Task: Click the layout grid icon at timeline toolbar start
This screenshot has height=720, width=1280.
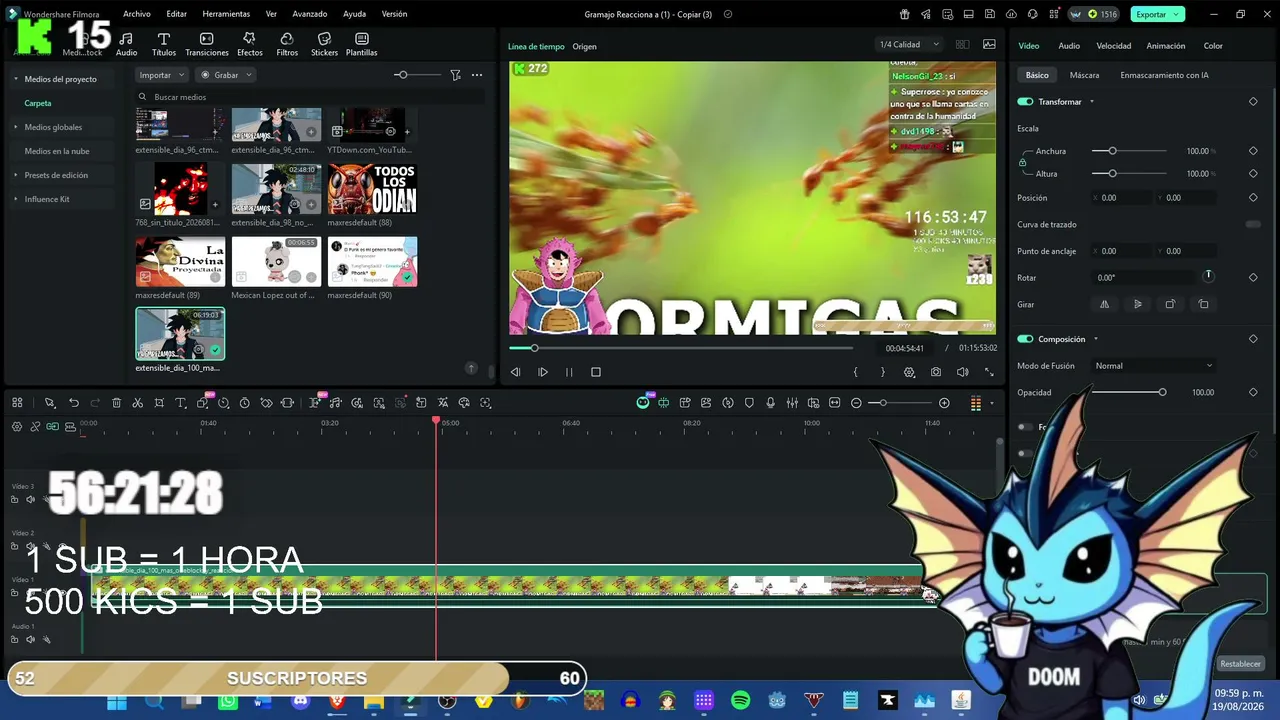Action: point(17,403)
